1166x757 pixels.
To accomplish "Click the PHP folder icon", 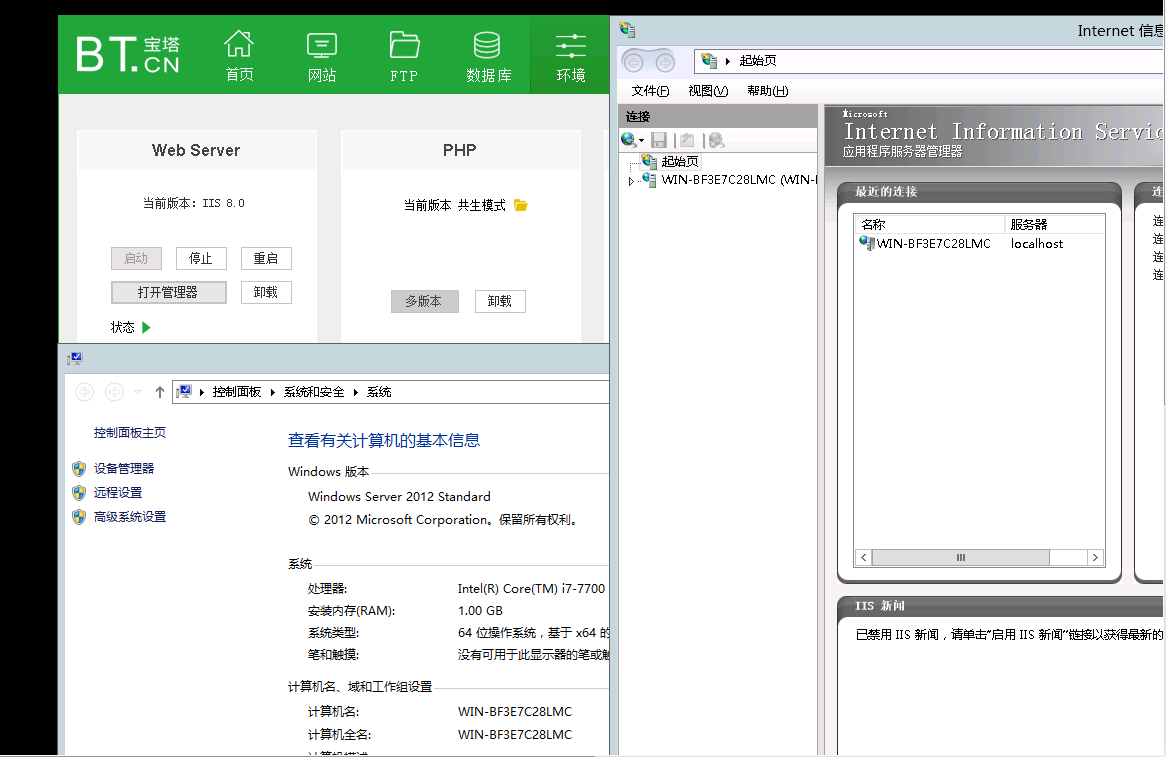I will [521, 205].
